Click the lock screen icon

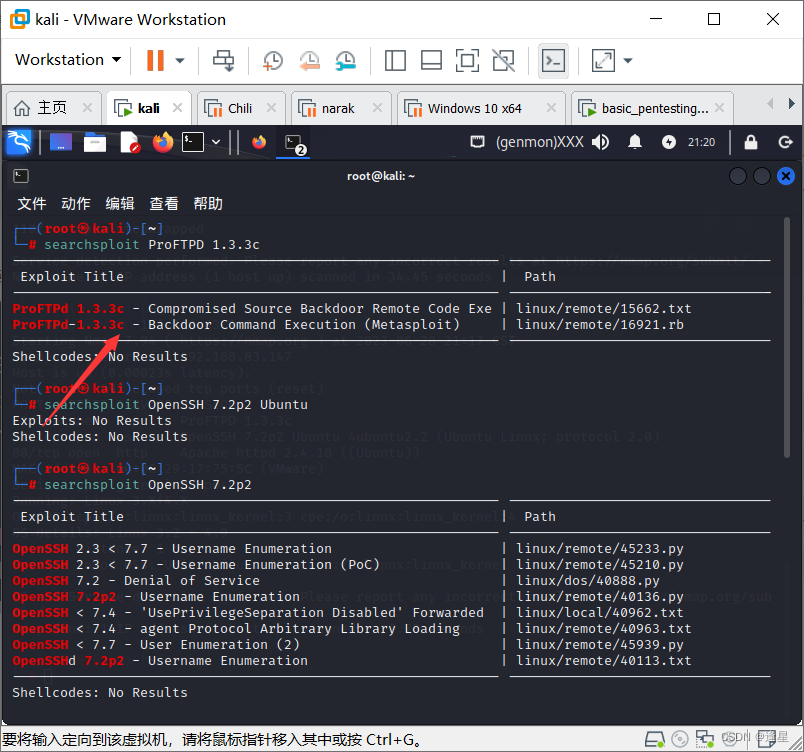coord(751,142)
